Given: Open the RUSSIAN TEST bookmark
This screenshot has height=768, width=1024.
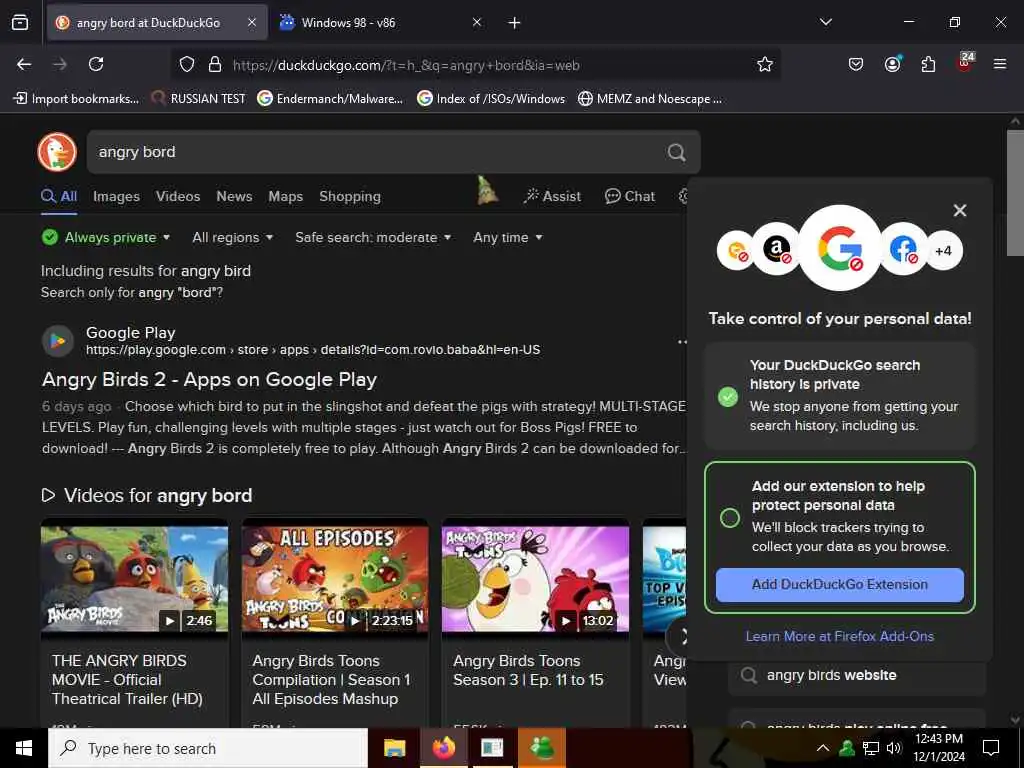Looking at the screenshot, I should pos(199,99).
